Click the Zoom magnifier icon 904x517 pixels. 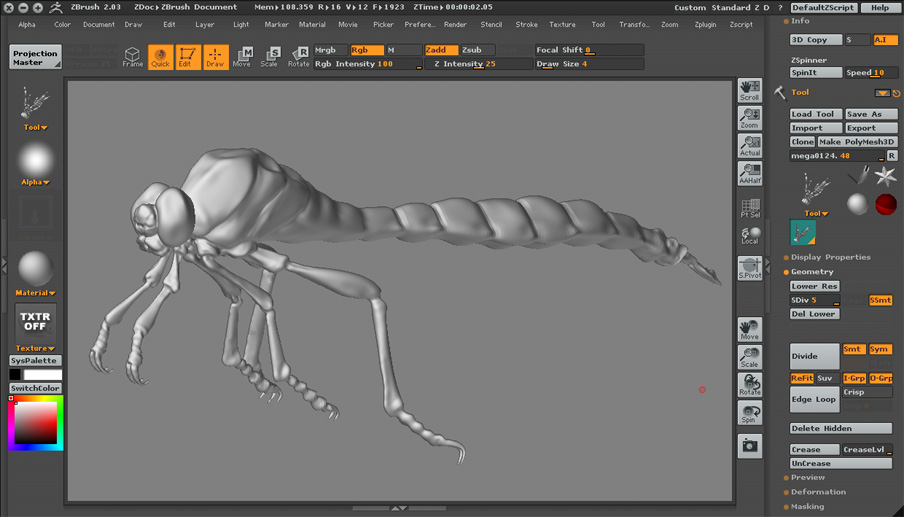(749, 118)
